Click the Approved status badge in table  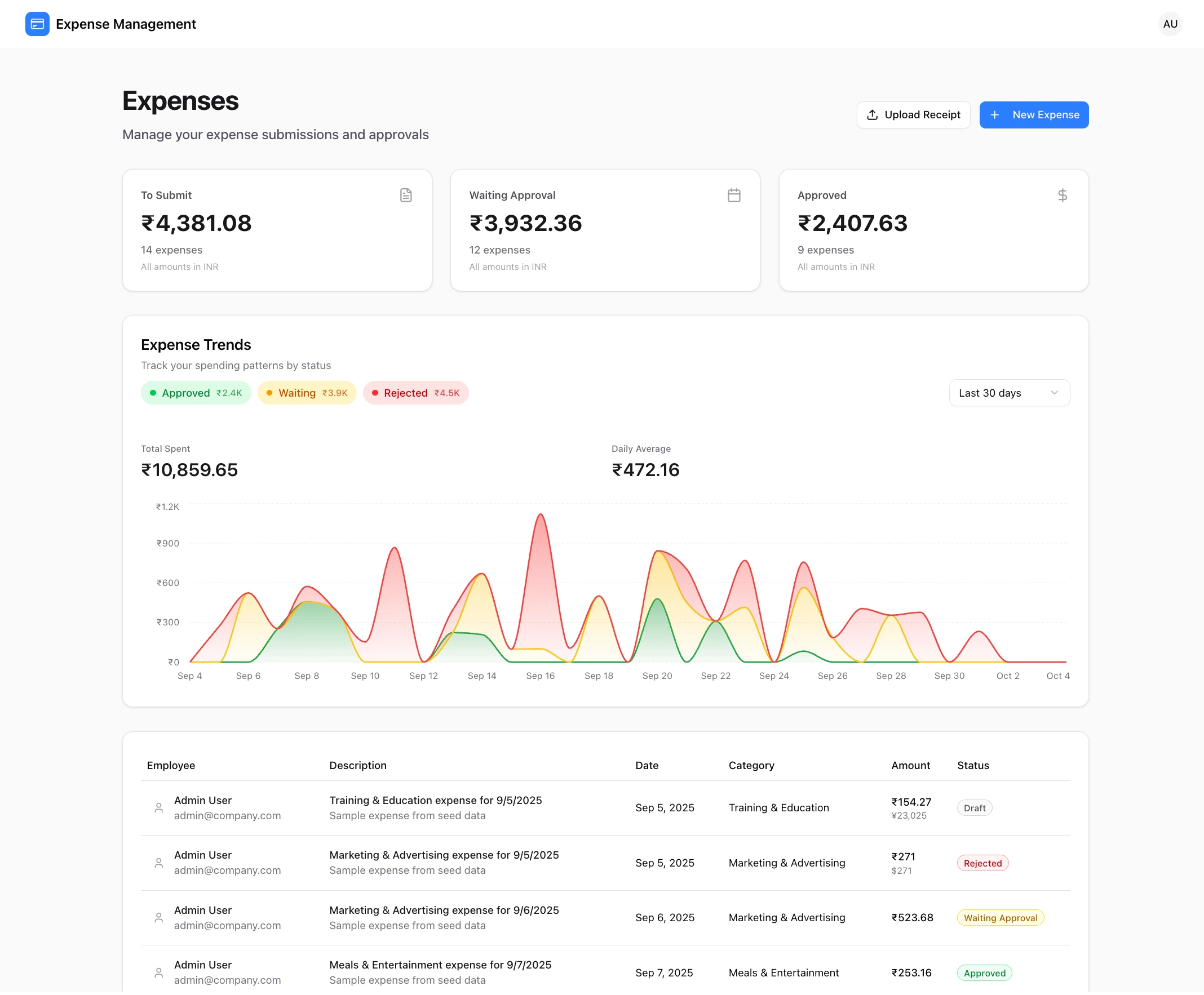point(984,973)
